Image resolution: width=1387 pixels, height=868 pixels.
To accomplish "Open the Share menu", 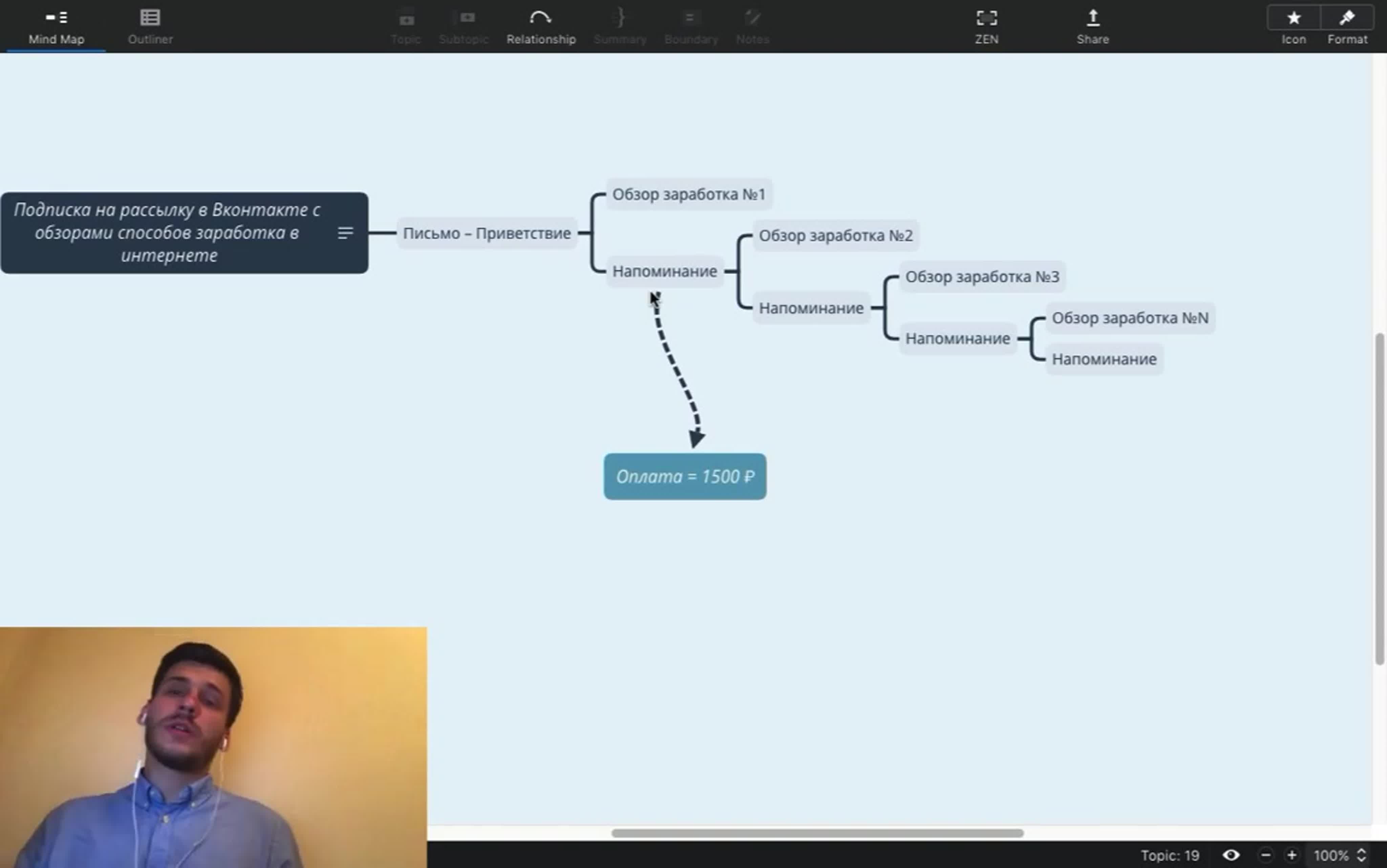I will click(x=1092, y=26).
